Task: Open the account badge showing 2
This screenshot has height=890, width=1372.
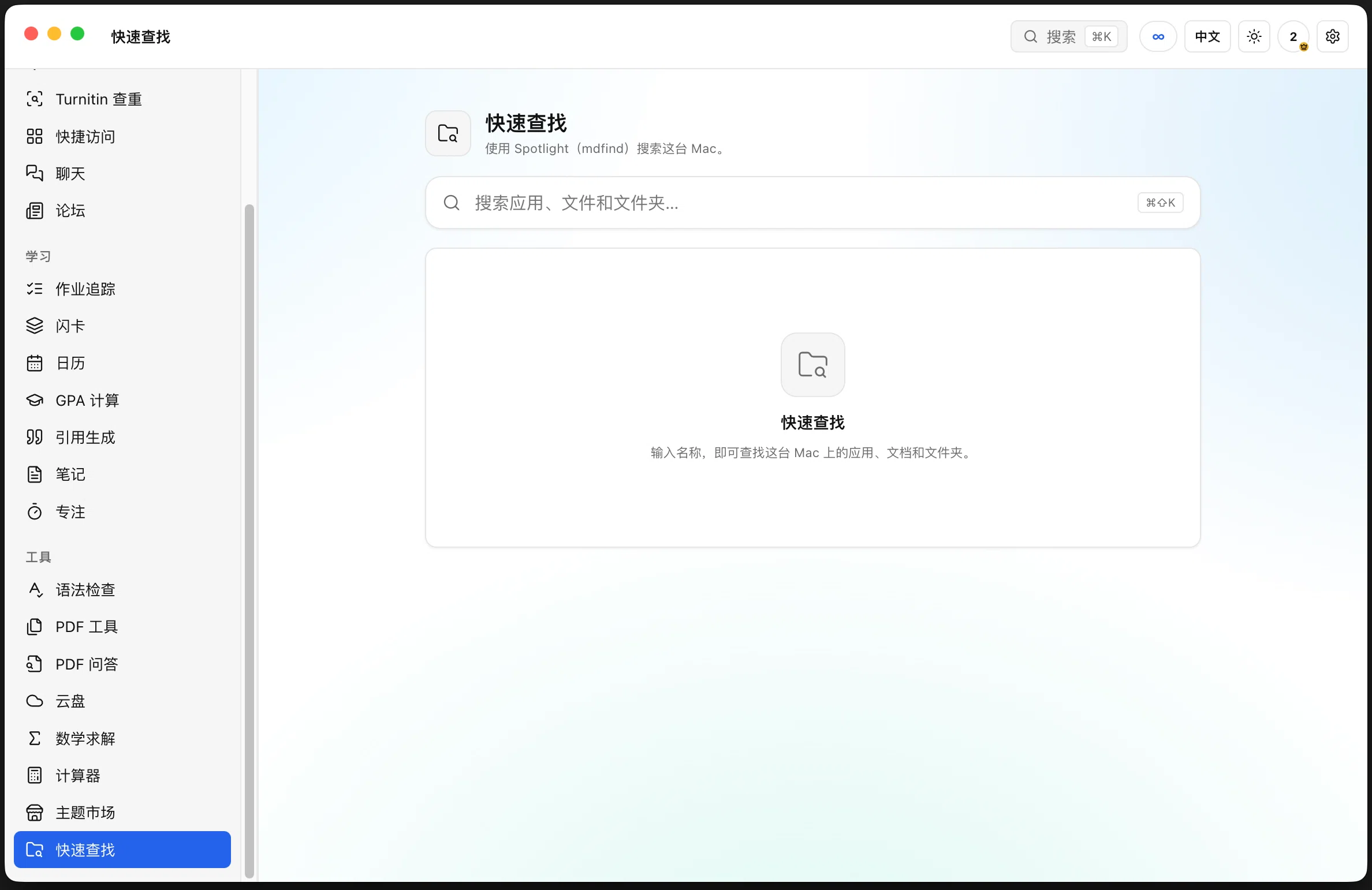Action: (x=1293, y=36)
